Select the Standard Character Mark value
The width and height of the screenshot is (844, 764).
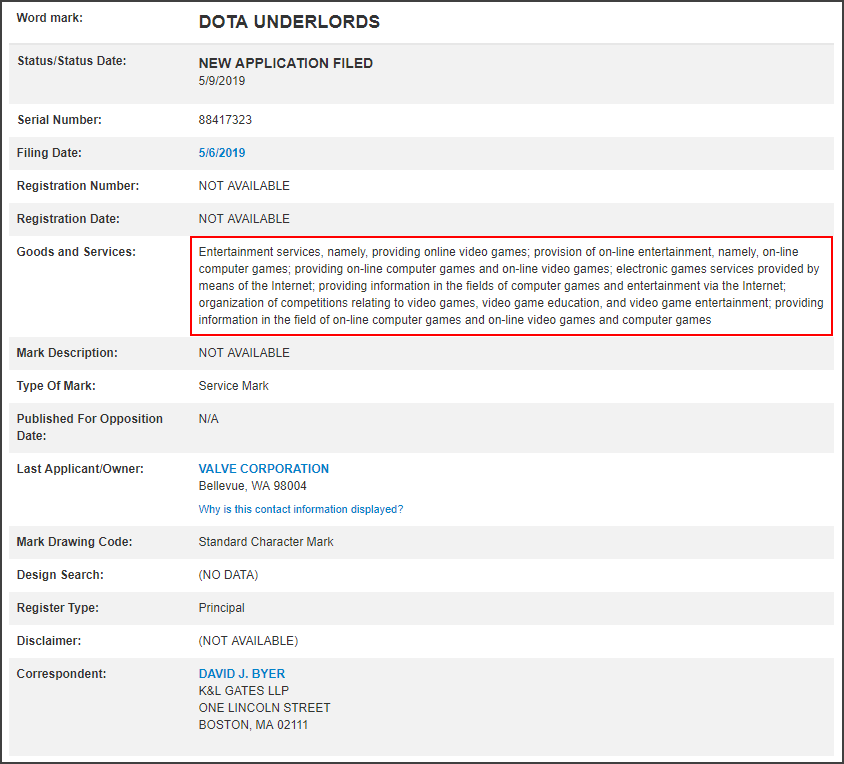pos(266,542)
